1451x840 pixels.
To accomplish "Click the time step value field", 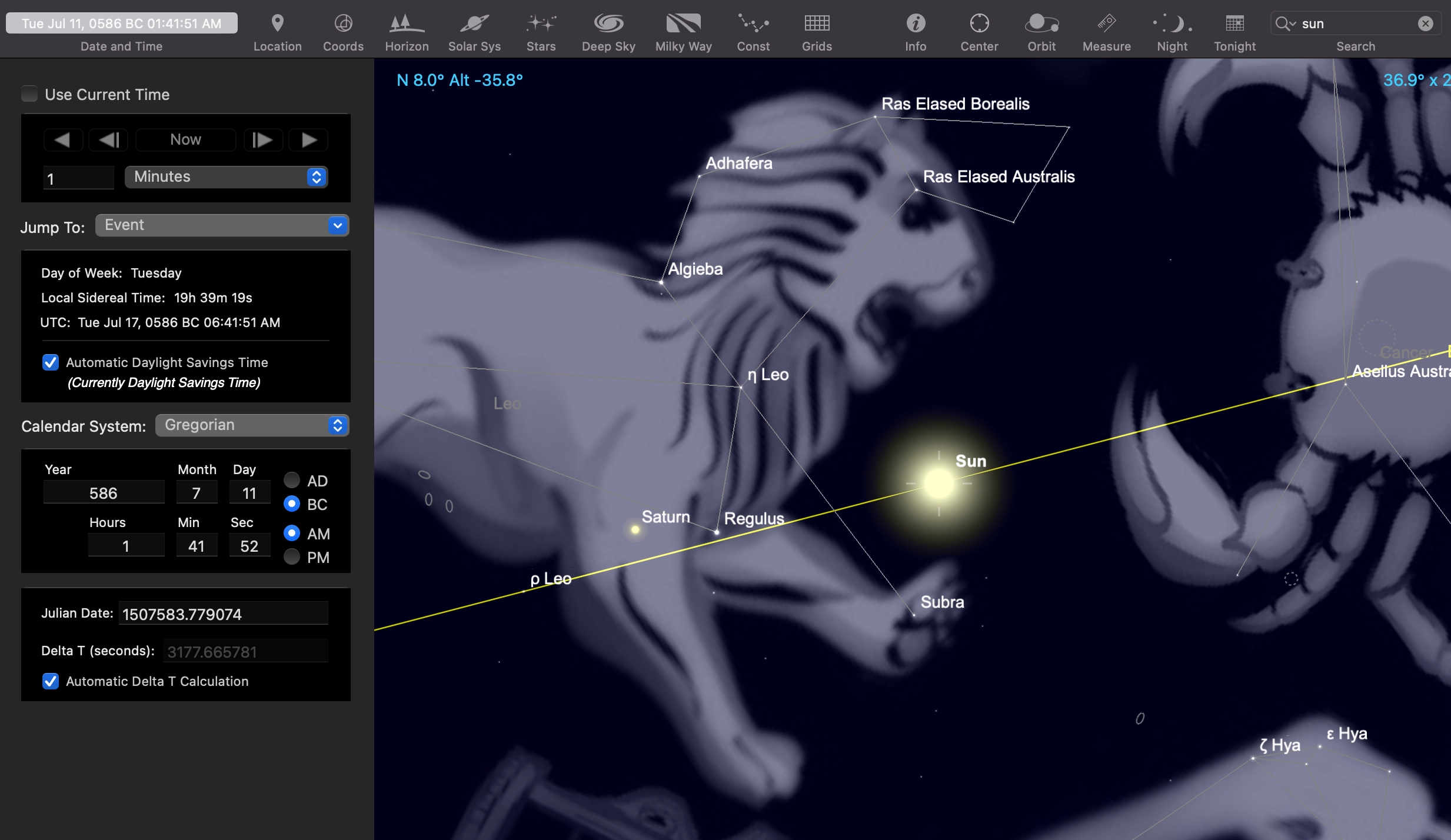I will 79,178.
